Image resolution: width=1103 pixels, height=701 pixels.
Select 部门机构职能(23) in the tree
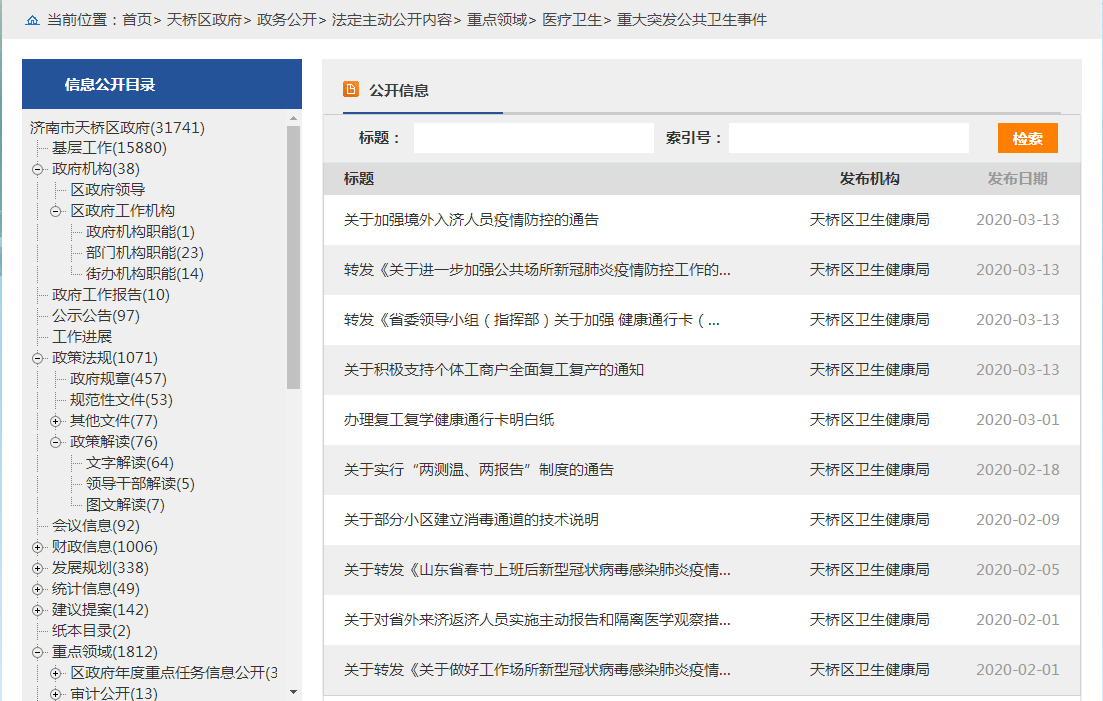pyautogui.click(x=144, y=253)
